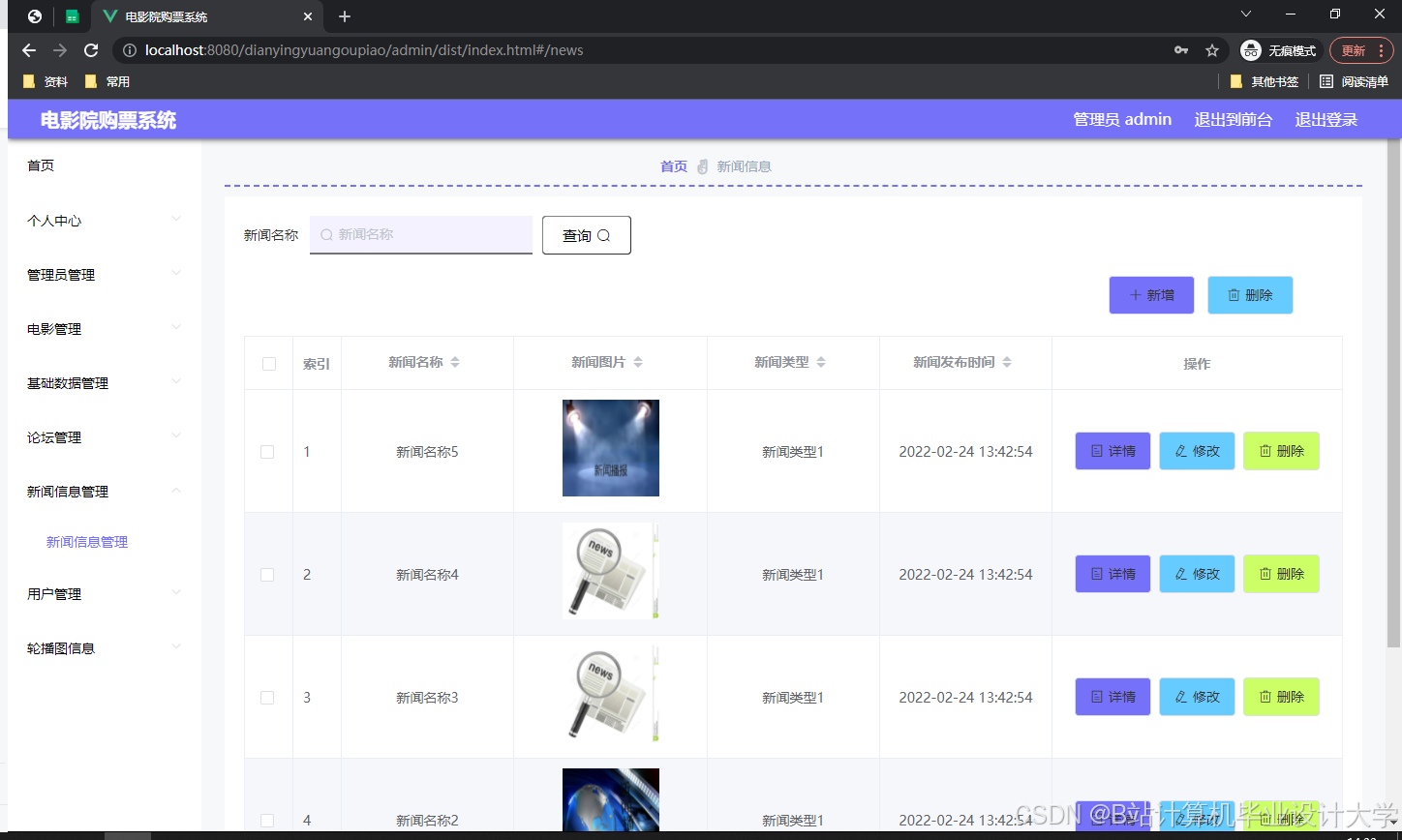Viewport: 1402px width, 840px height.
Task: Click 详情 for 新闻名称3 row
Action: [x=1112, y=697]
